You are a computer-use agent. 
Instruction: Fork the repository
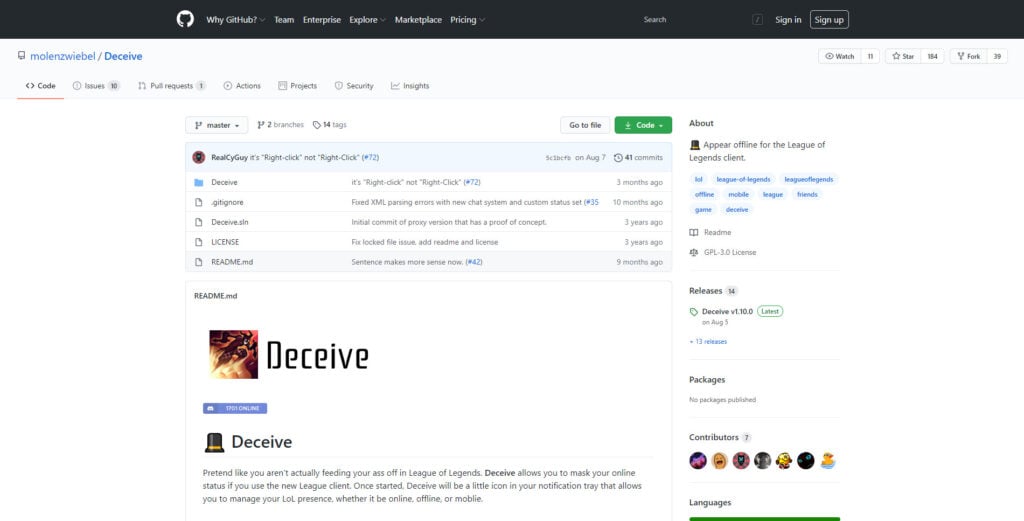tap(968, 56)
